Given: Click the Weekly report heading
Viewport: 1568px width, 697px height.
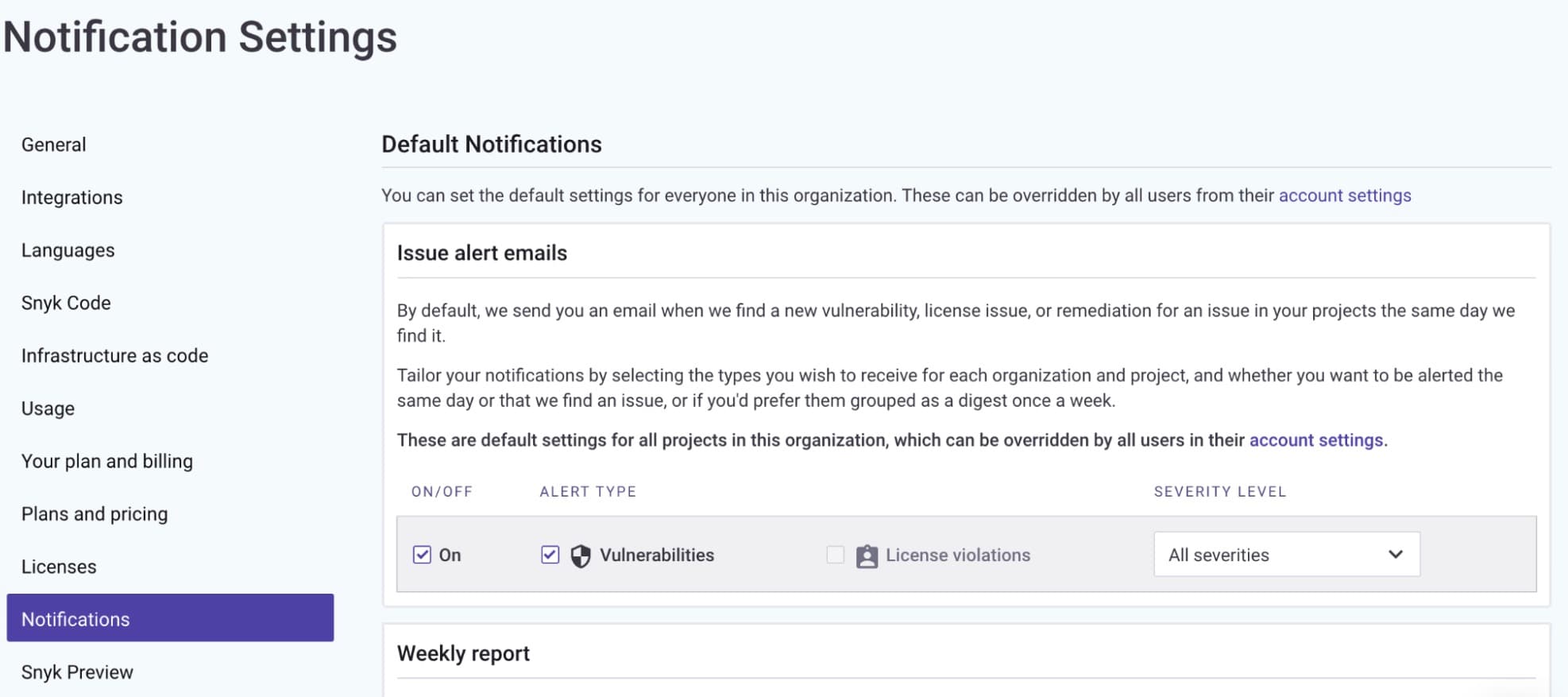Looking at the screenshot, I should tap(463, 653).
